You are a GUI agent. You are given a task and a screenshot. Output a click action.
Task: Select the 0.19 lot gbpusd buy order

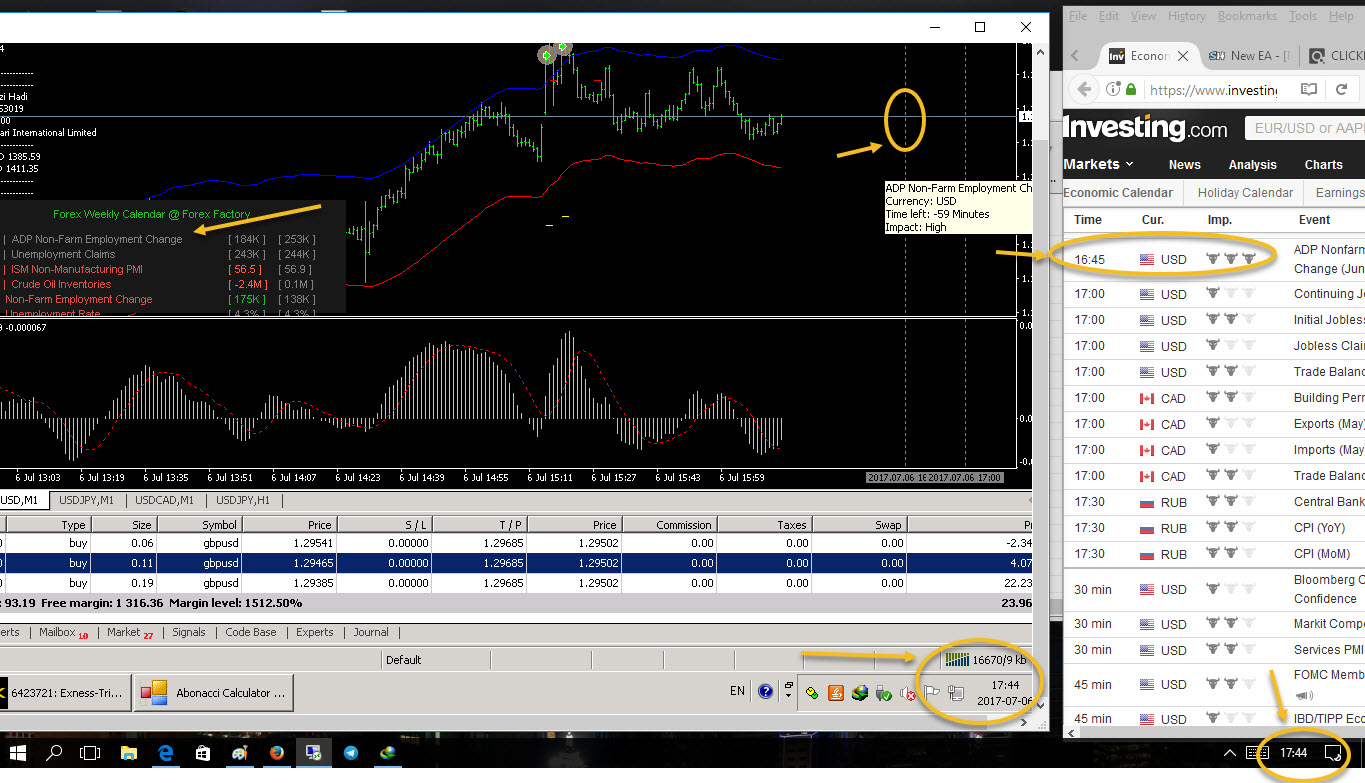pyautogui.click(x=515, y=582)
